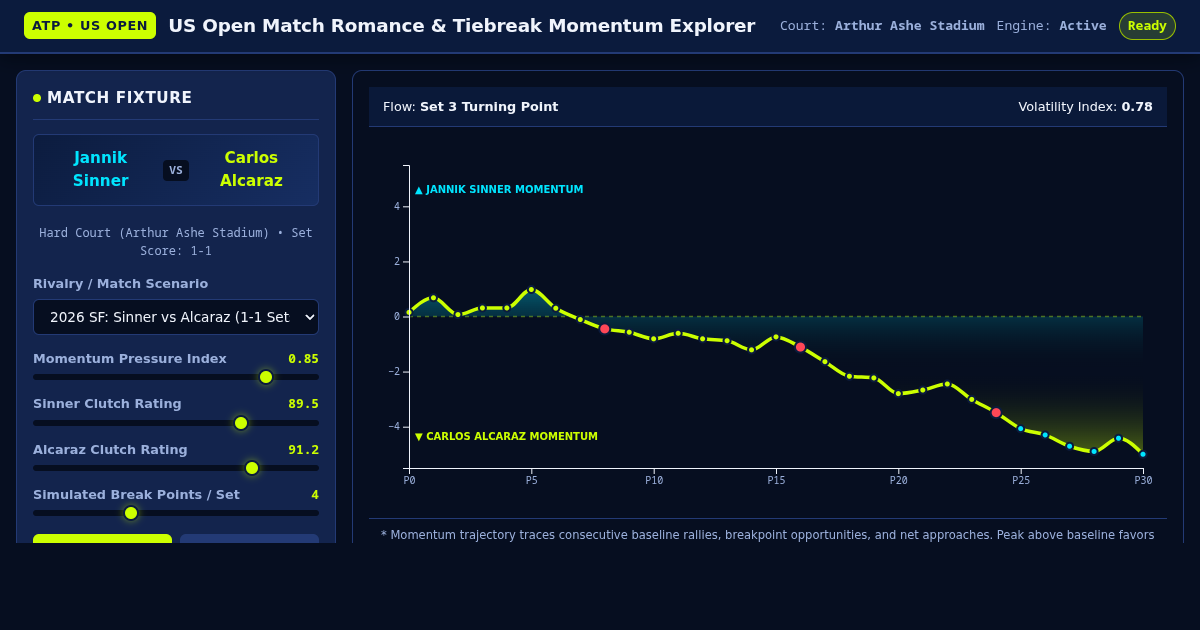The width and height of the screenshot is (1200, 630).
Task: Click the VS badge between players
Action: 176,170
